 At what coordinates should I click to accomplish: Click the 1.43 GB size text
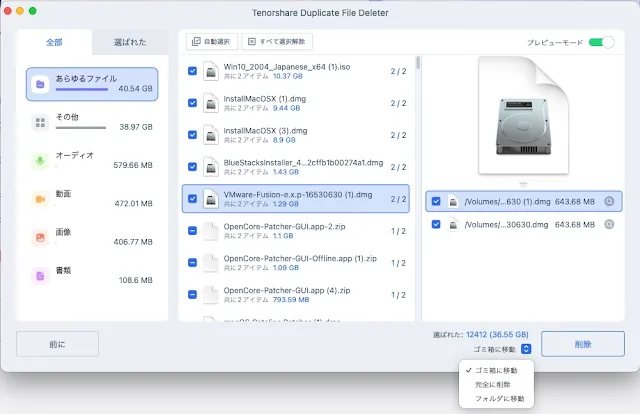click(x=286, y=172)
